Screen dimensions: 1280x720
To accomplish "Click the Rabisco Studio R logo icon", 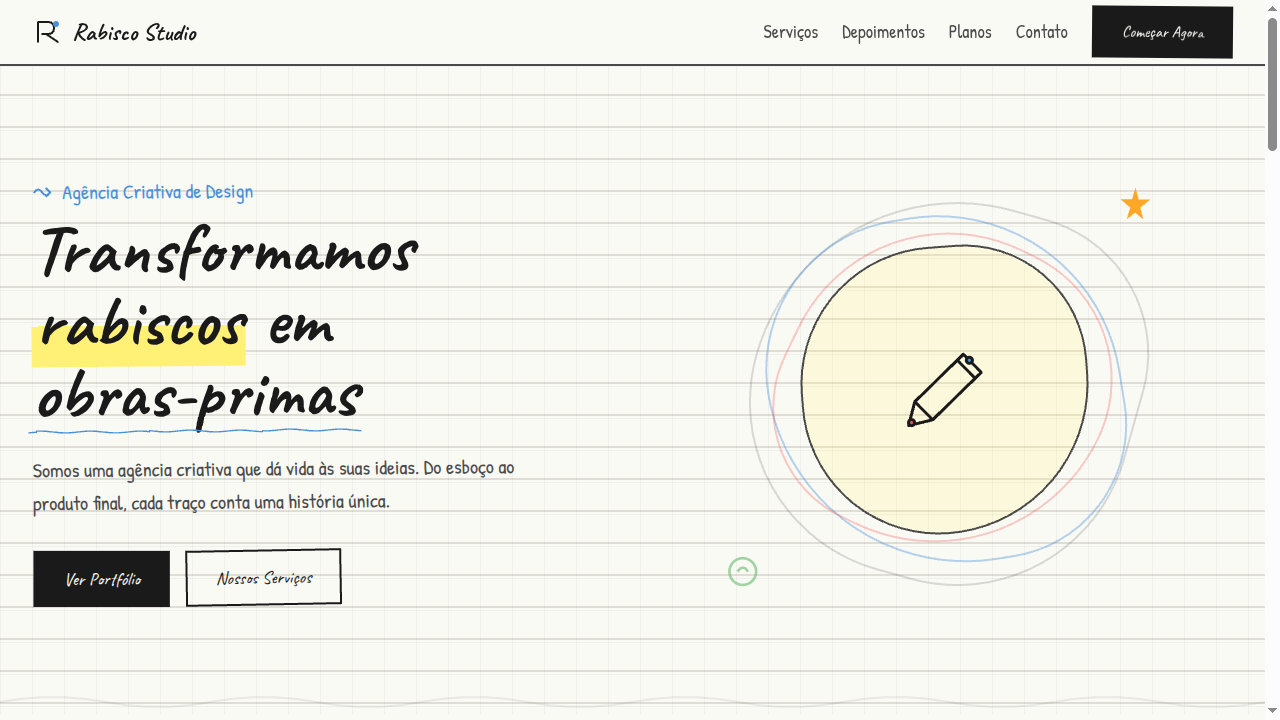I will [x=48, y=32].
